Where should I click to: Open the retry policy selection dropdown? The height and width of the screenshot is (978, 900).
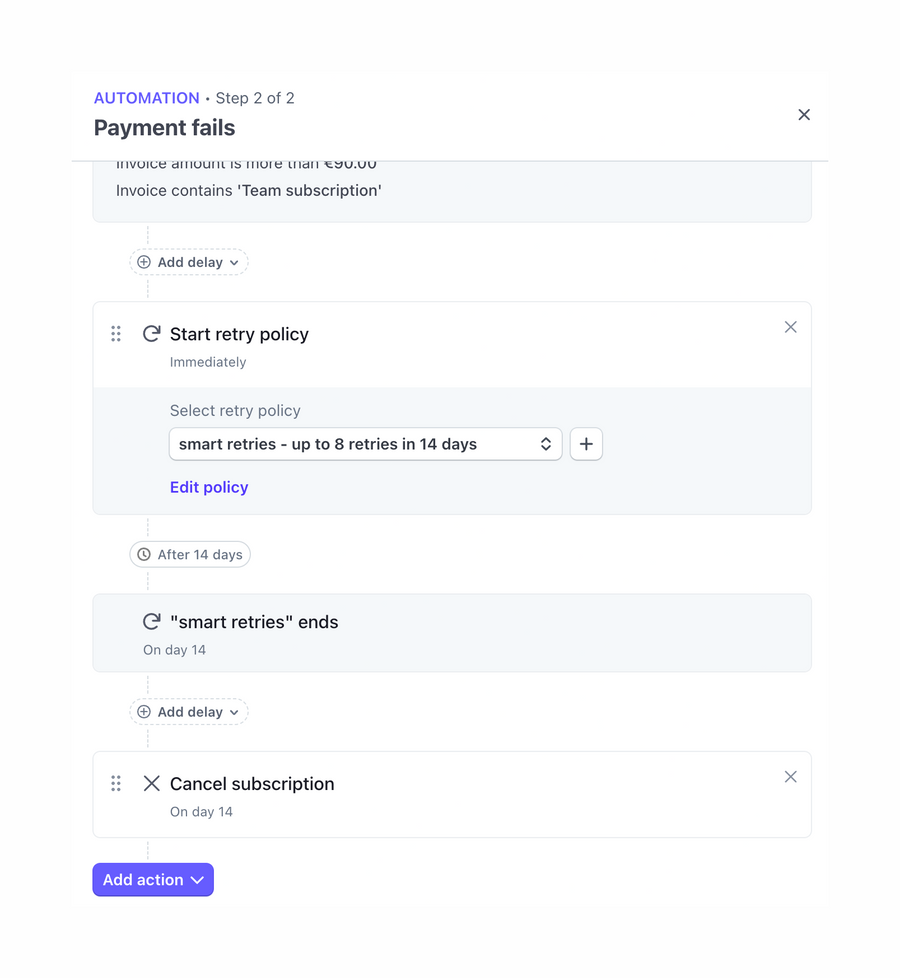pos(365,443)
